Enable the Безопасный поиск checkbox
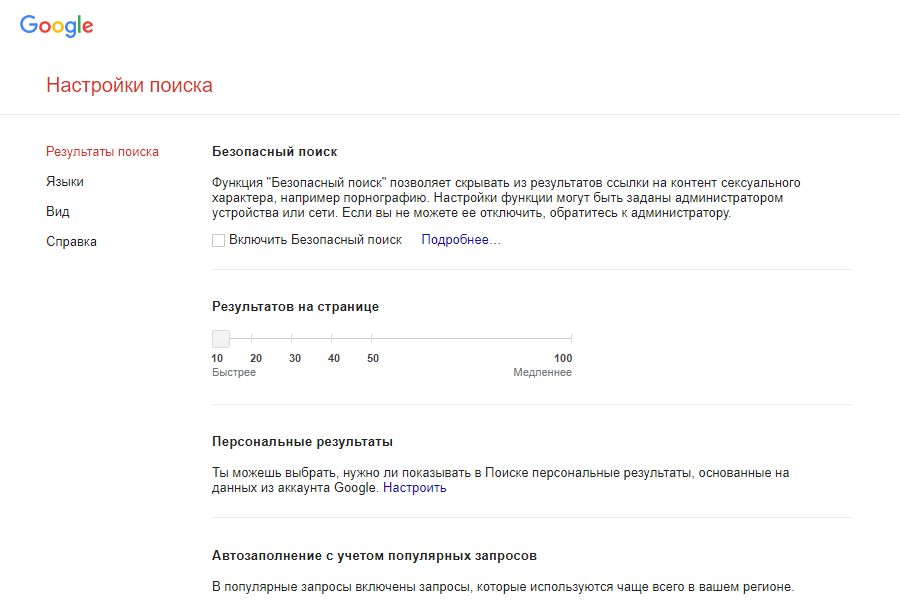Screen dimensions: 900x600 coord(218,240)
